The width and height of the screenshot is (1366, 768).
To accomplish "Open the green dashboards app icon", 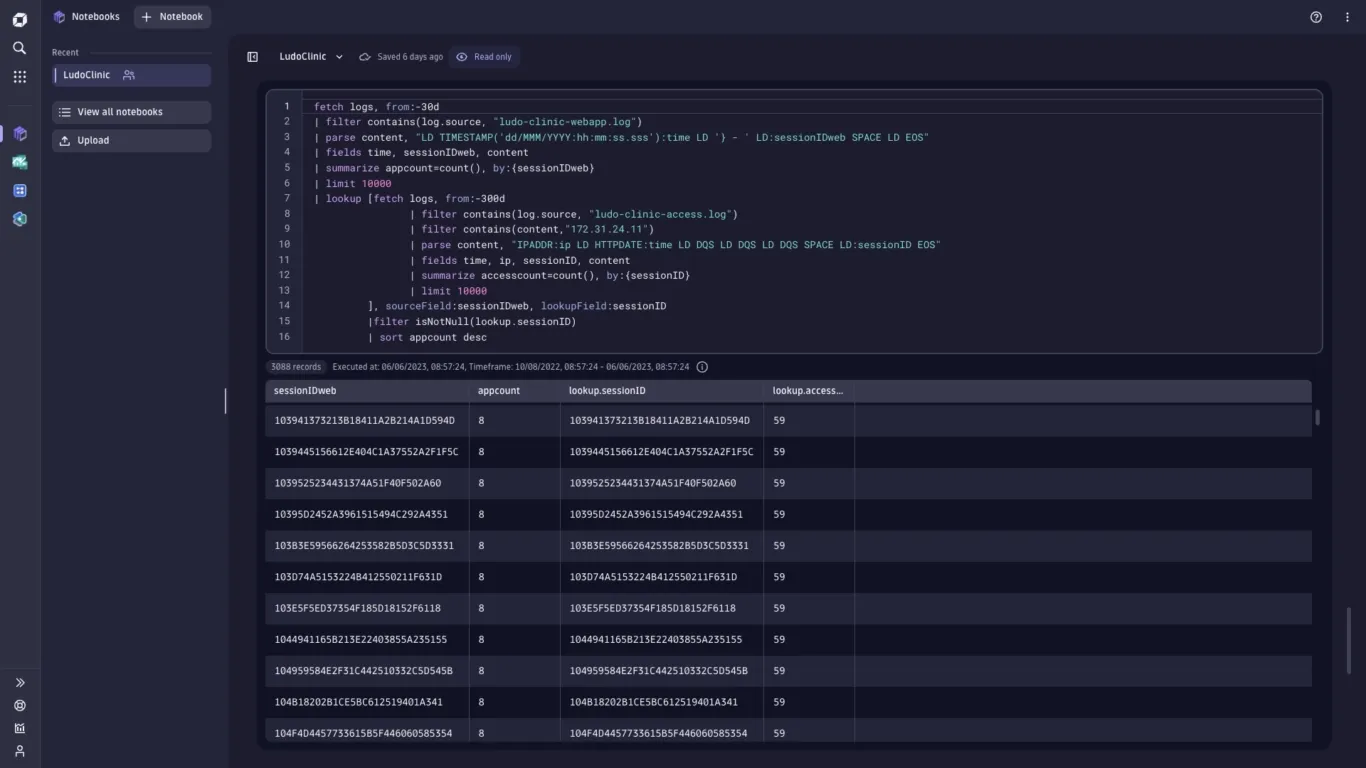I will click(x=19, y=162).
